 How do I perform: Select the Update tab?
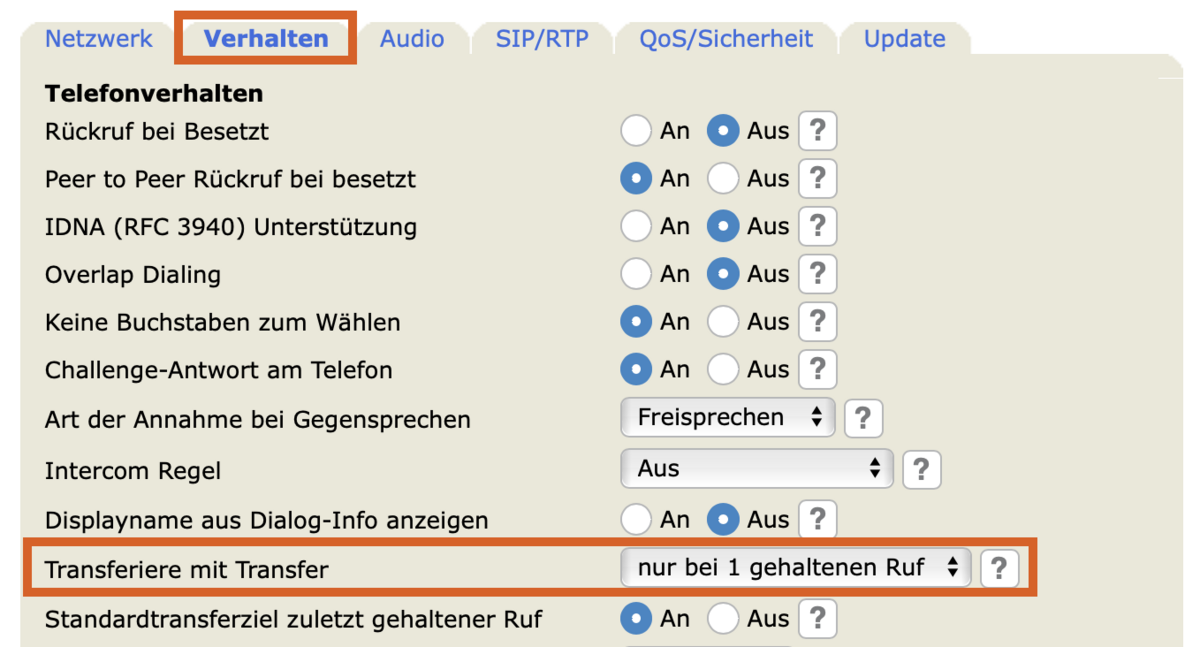(x=904, y=39)
